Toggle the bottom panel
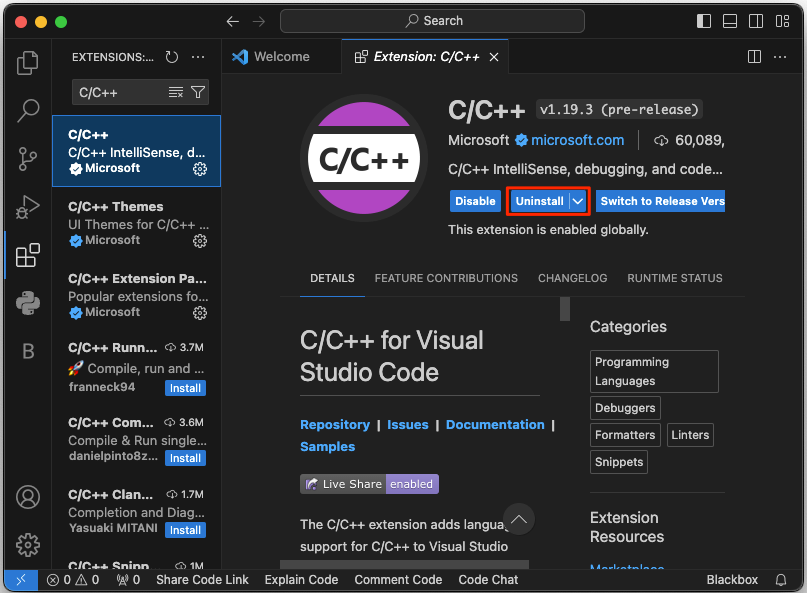807x593 pixels. point(730,21)
